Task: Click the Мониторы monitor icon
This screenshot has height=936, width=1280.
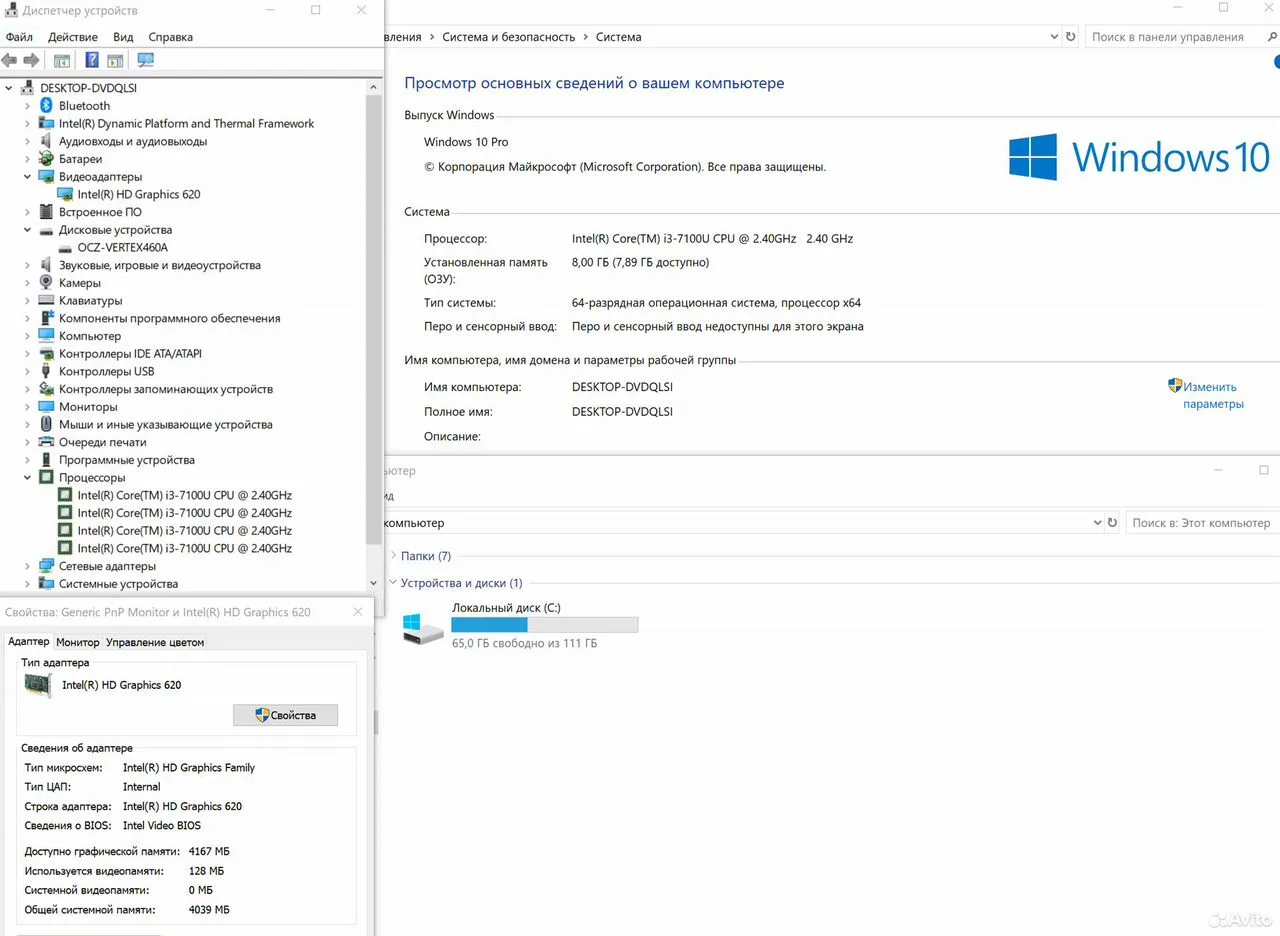Action: [46, 407]
